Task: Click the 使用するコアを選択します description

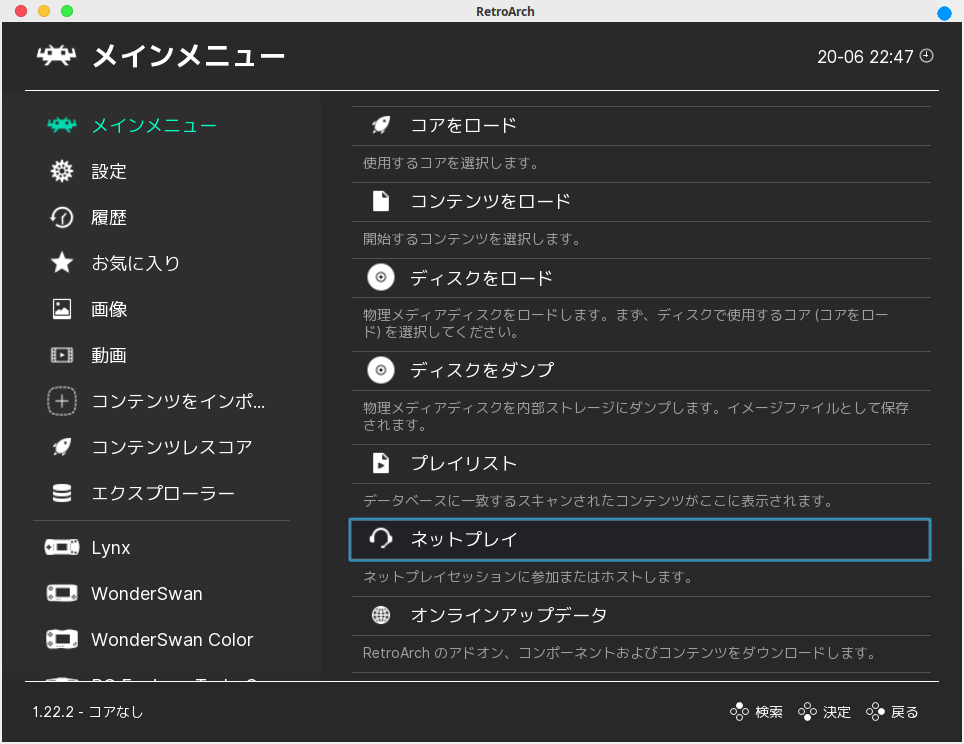Action: click(x=451, y=163)
